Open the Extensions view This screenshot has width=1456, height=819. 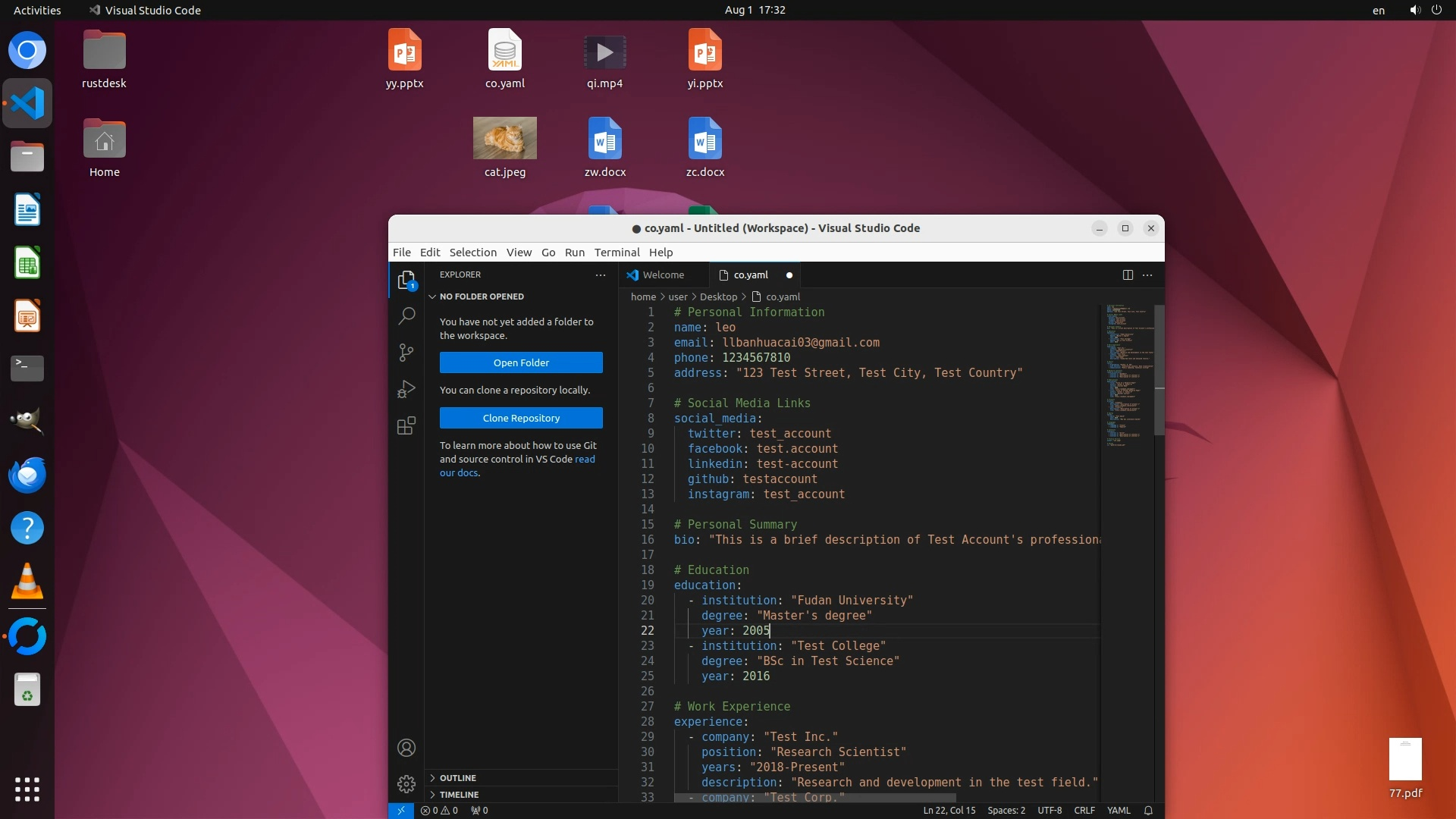[406, 425]
